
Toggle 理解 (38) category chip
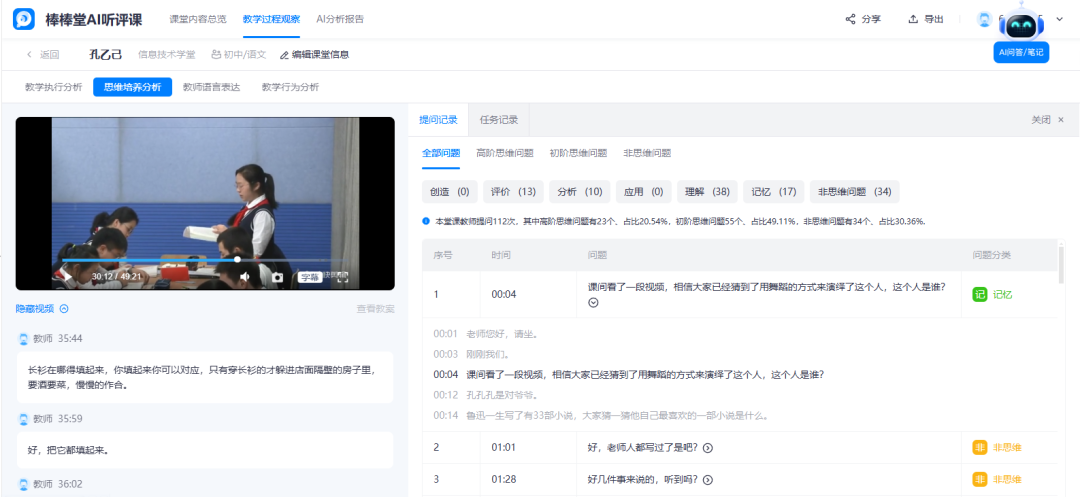707,192
